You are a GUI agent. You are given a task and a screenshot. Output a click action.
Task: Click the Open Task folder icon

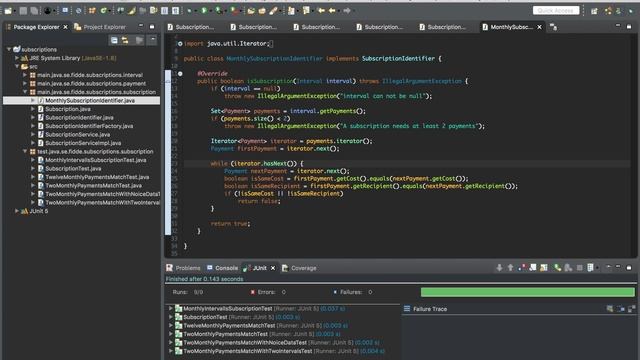(262, 11)
